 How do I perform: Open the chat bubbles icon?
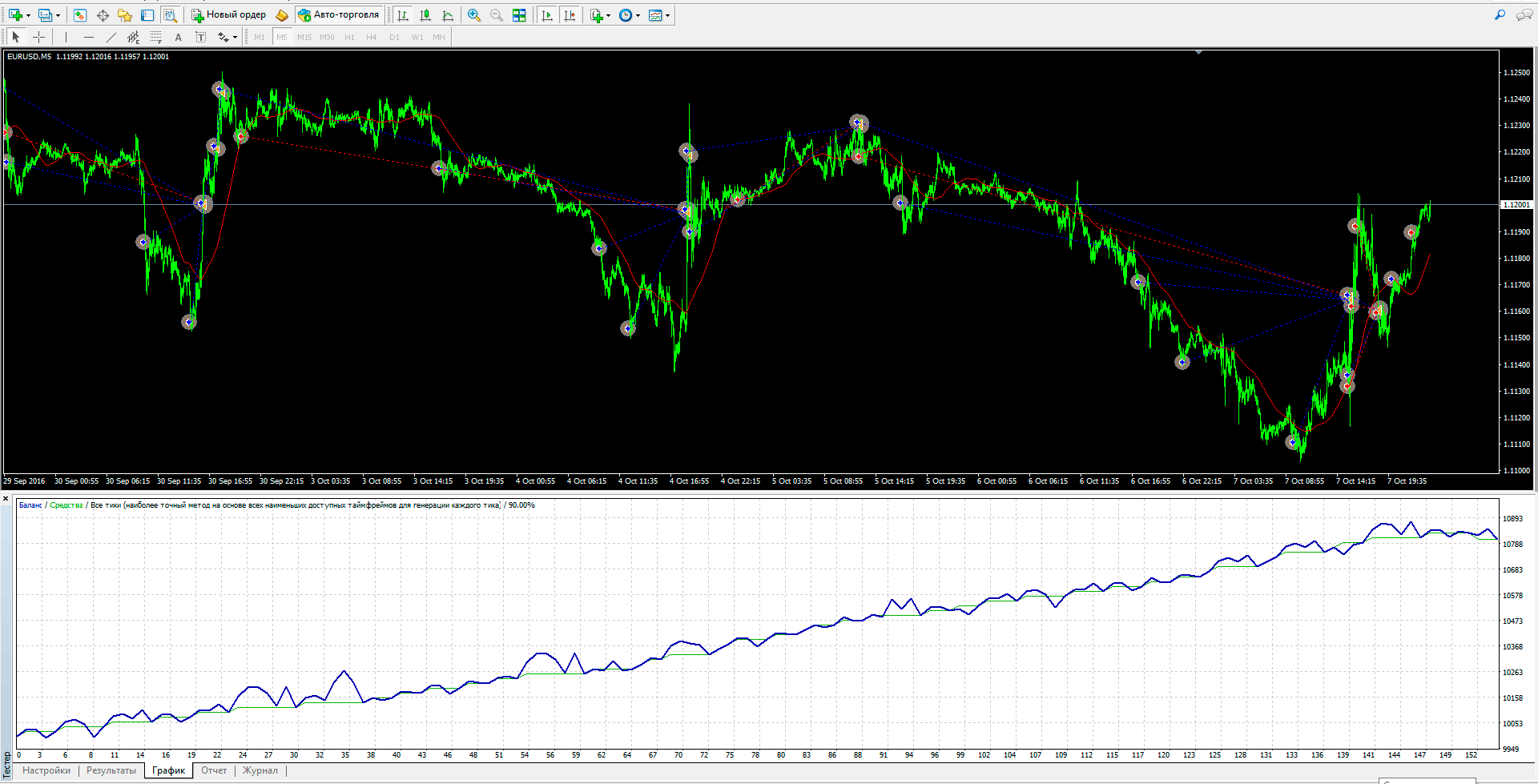[1524, 15]
